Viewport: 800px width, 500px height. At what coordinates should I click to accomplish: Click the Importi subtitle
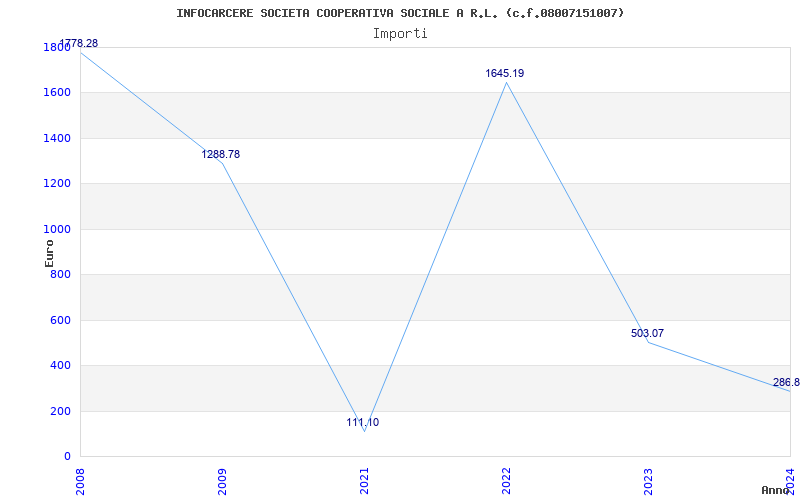point(400,34)
